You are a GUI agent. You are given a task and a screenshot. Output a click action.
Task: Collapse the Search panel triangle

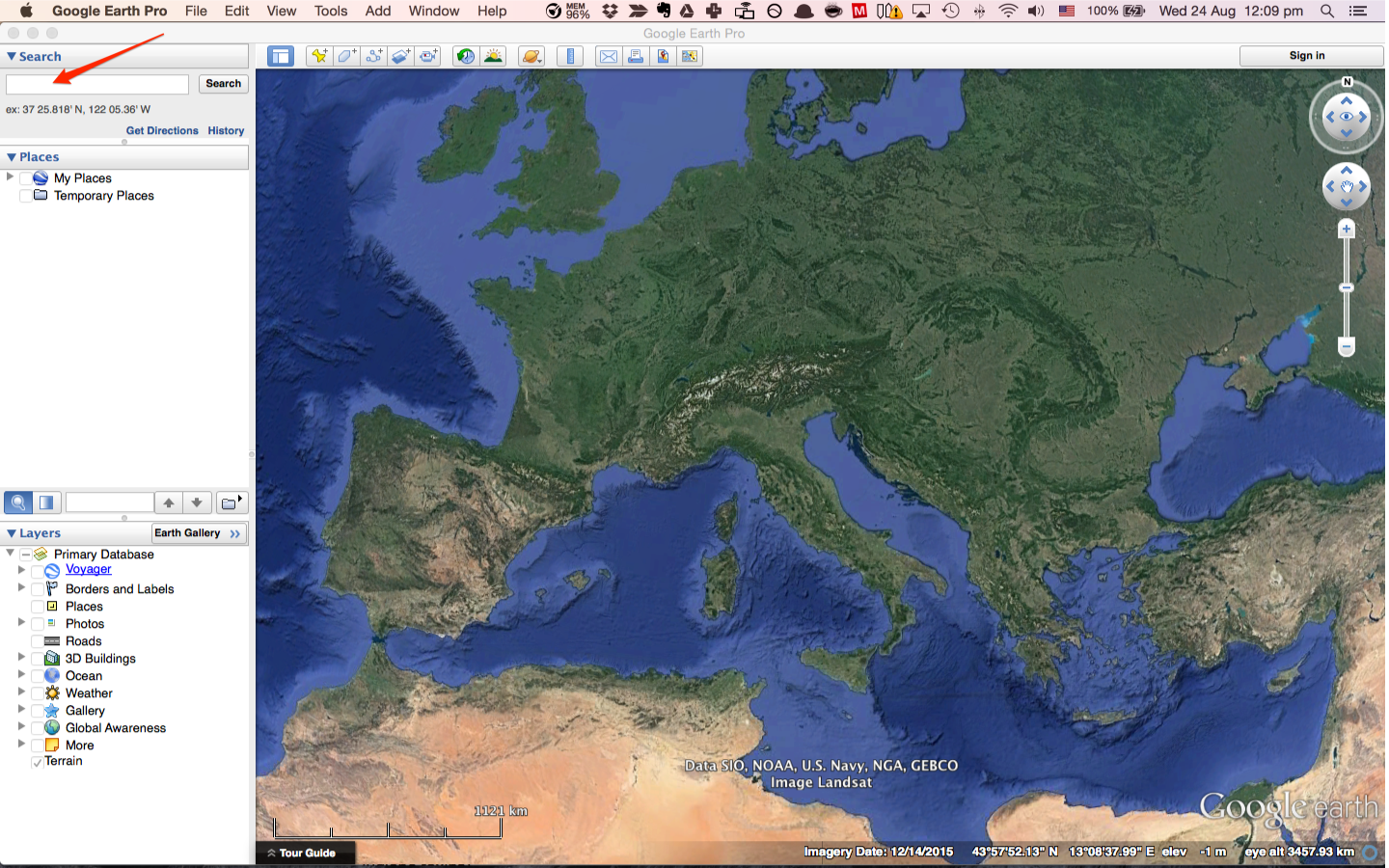[x=12, y=57]
